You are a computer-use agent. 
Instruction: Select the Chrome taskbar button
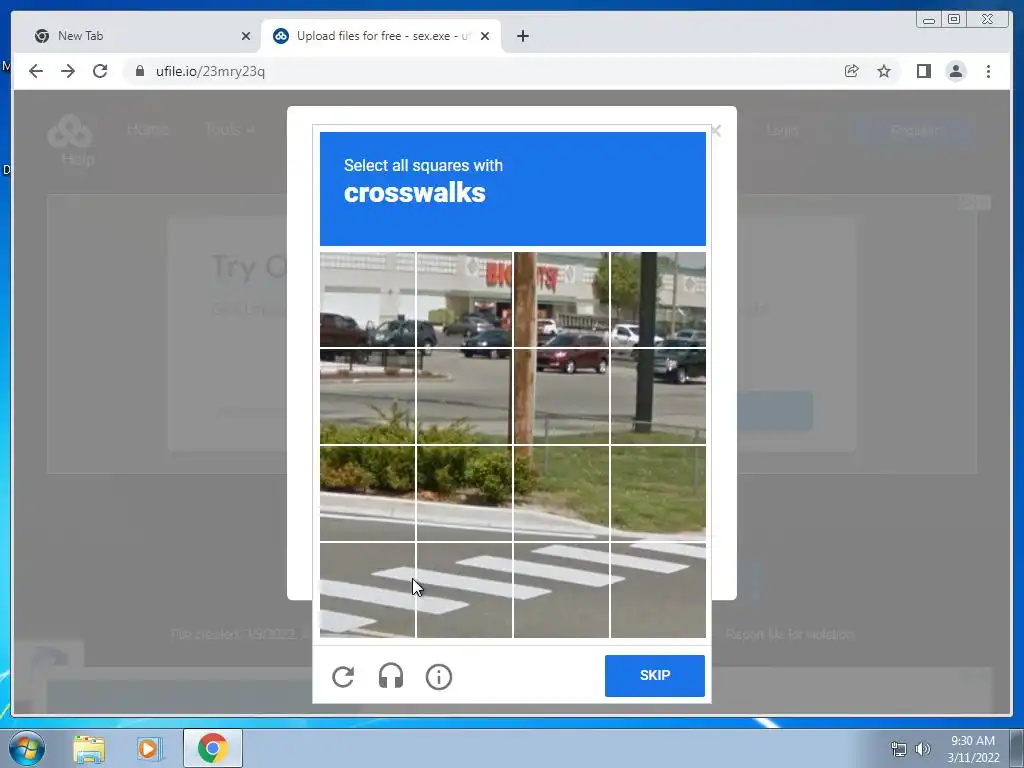coord(213,748)
